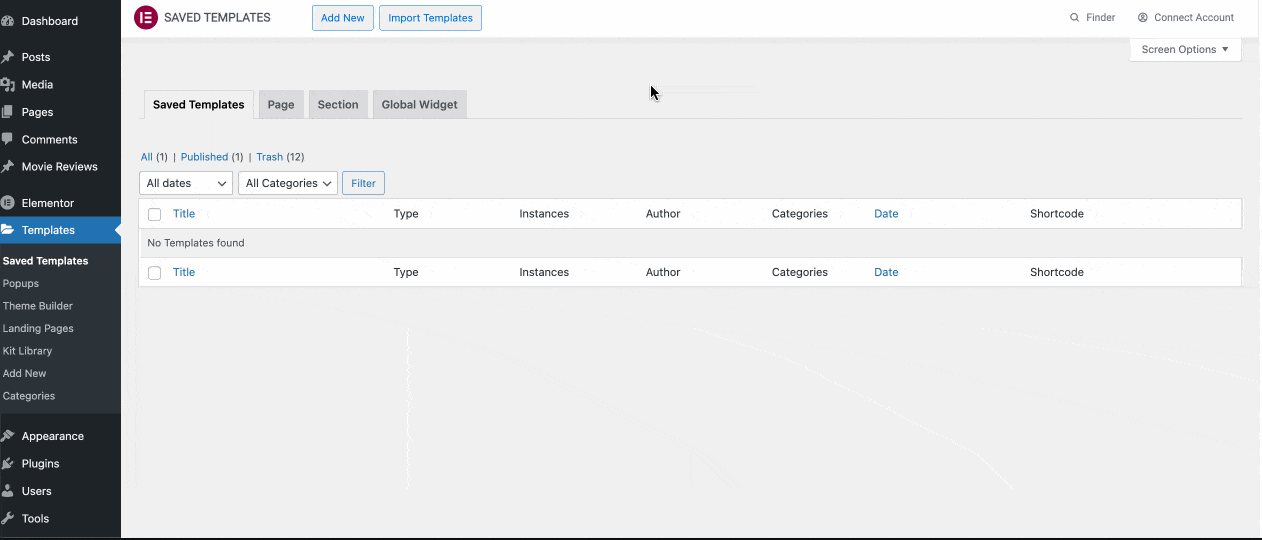Click the Plugins icon in sidebar
Viewport: 1262px width, 540px height.
pyautogui.click(x=8, y=464)
